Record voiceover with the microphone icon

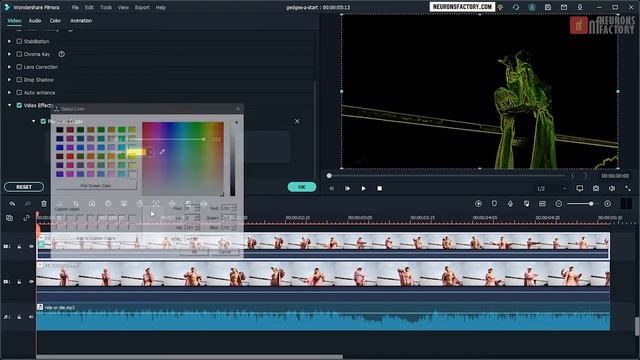point(510,204)
